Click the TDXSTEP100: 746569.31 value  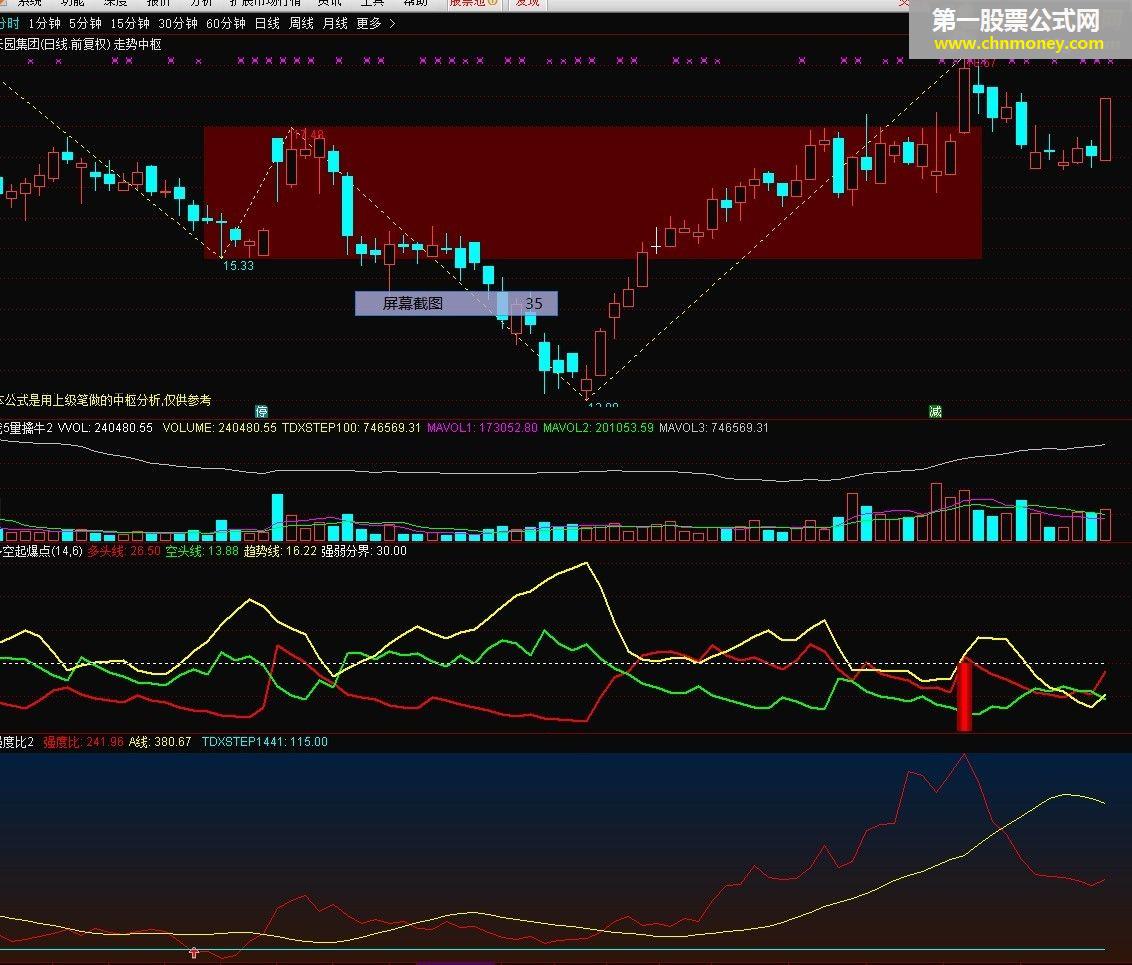click(352, 428)
